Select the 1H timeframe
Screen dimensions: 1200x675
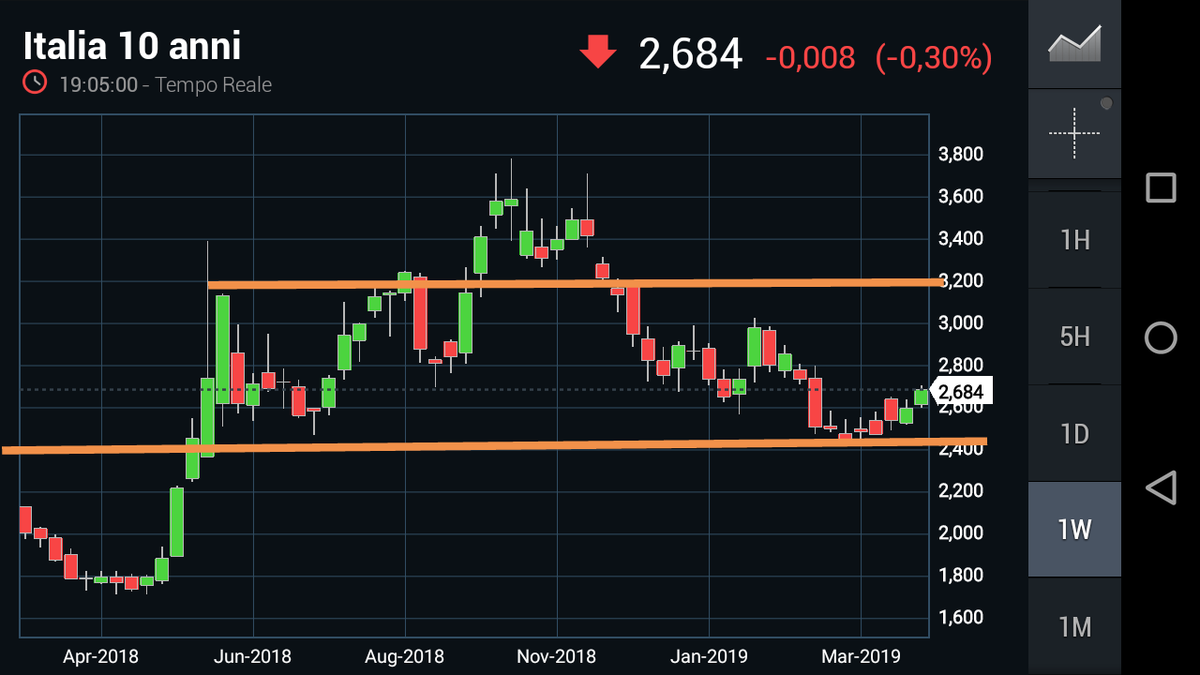pos(1074,239)
